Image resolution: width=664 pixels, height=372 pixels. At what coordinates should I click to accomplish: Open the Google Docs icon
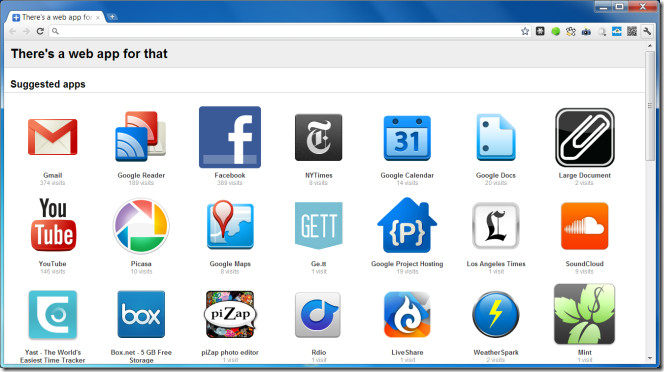click(495, 137)
